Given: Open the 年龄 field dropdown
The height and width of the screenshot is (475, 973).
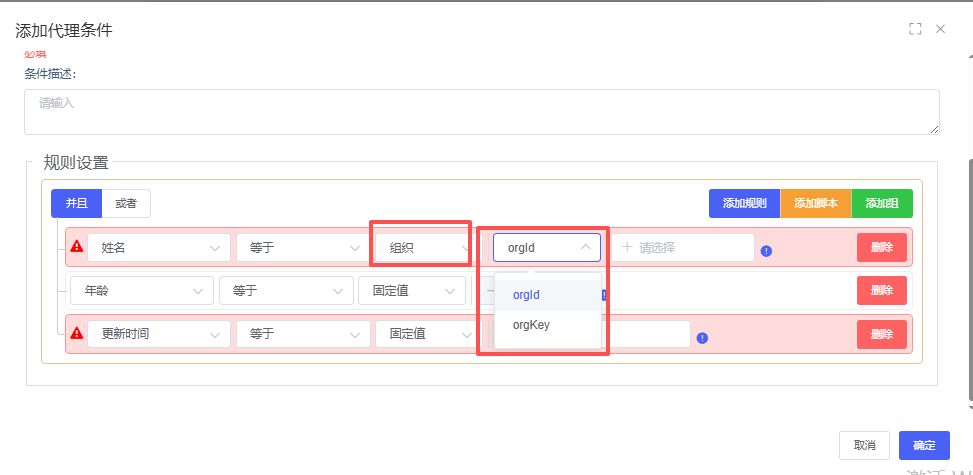Looking at the screenshot, I should [141, 291].
